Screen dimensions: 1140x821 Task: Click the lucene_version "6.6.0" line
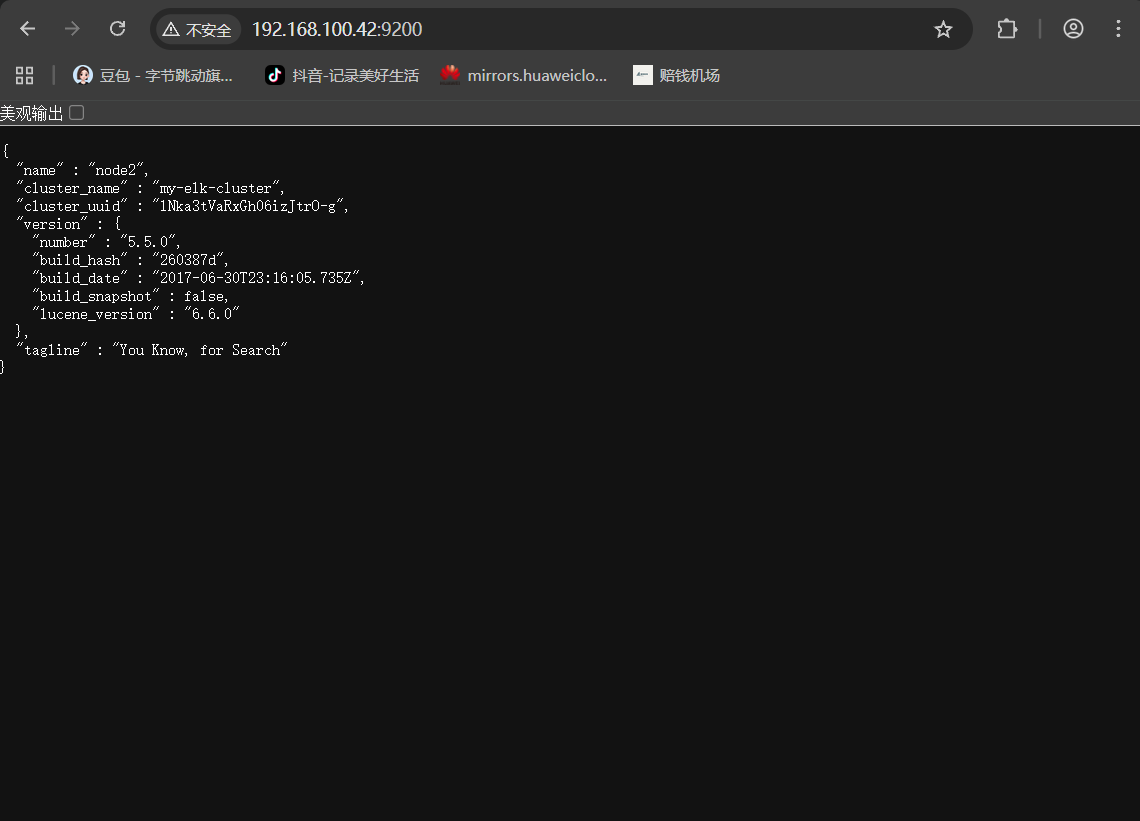[136, 314]
